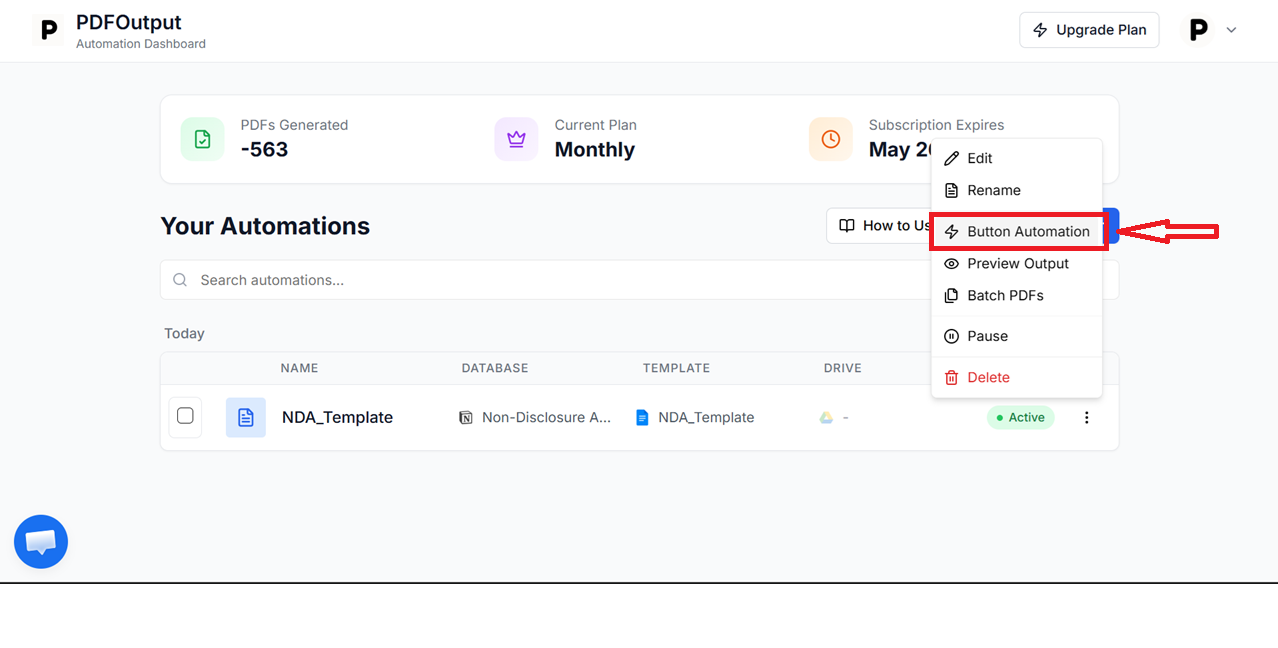The height and width of the screenshot is (648, 1278).
Task: Click the Notion database icon
Action: (466, 417)
